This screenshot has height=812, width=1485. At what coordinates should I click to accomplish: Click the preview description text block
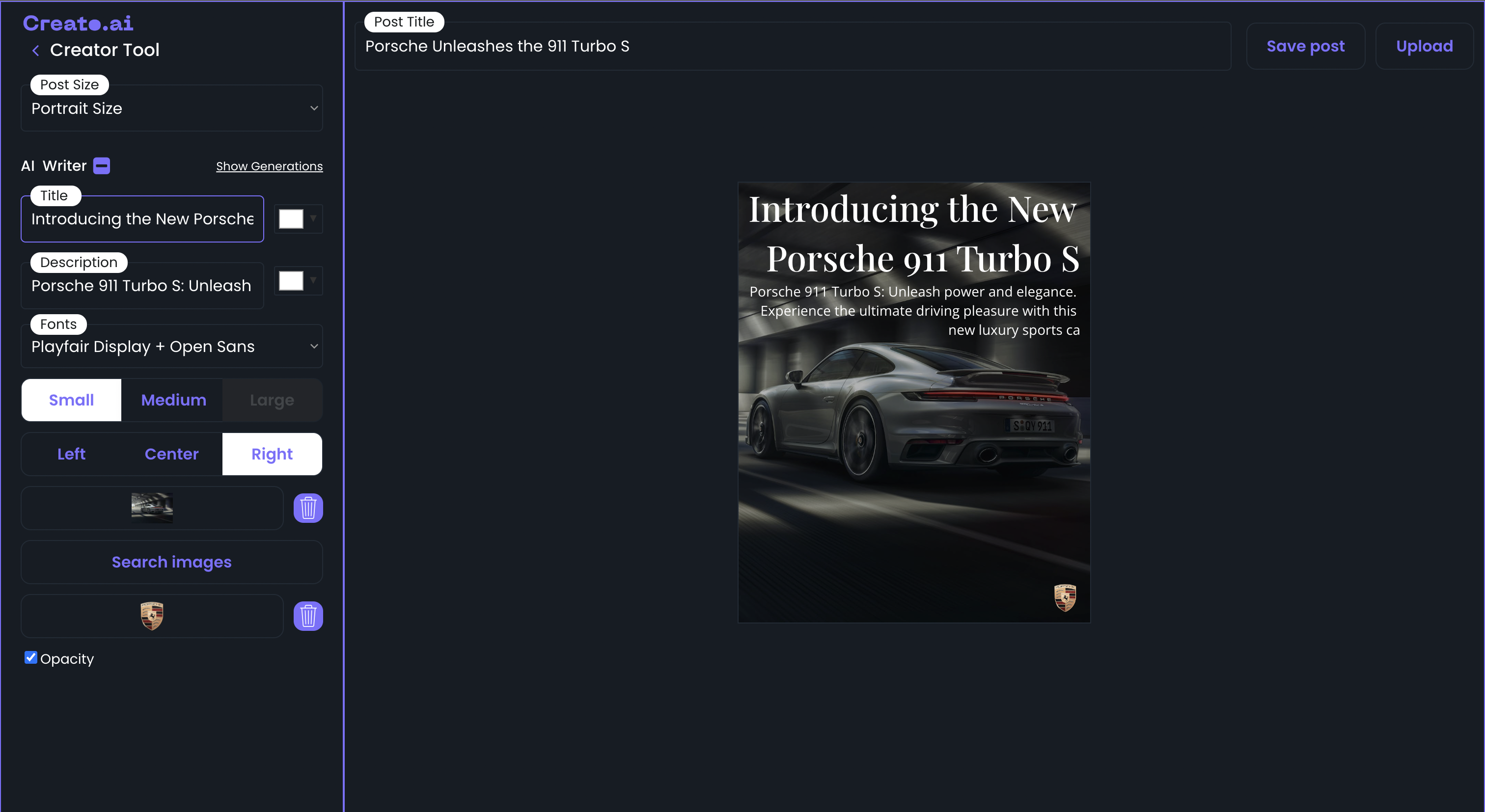[x=914, y=311]
